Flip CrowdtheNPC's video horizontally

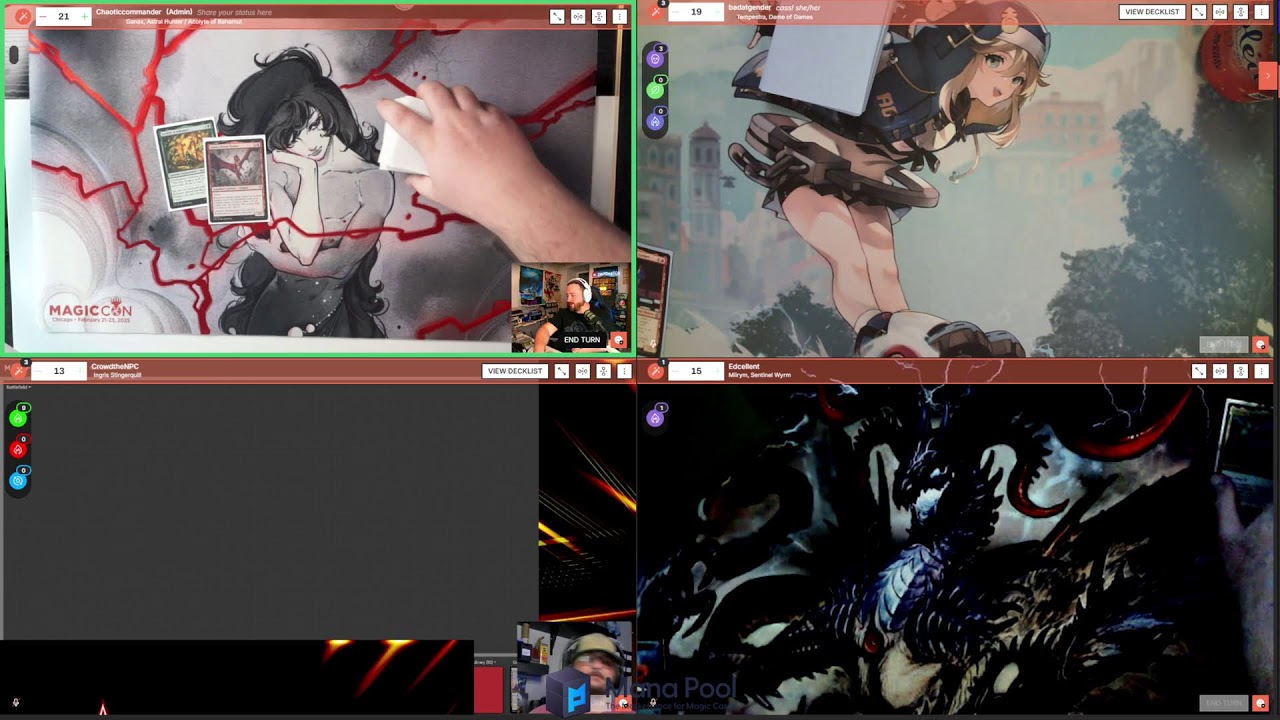pyautogui.click(x=583, y=371)
